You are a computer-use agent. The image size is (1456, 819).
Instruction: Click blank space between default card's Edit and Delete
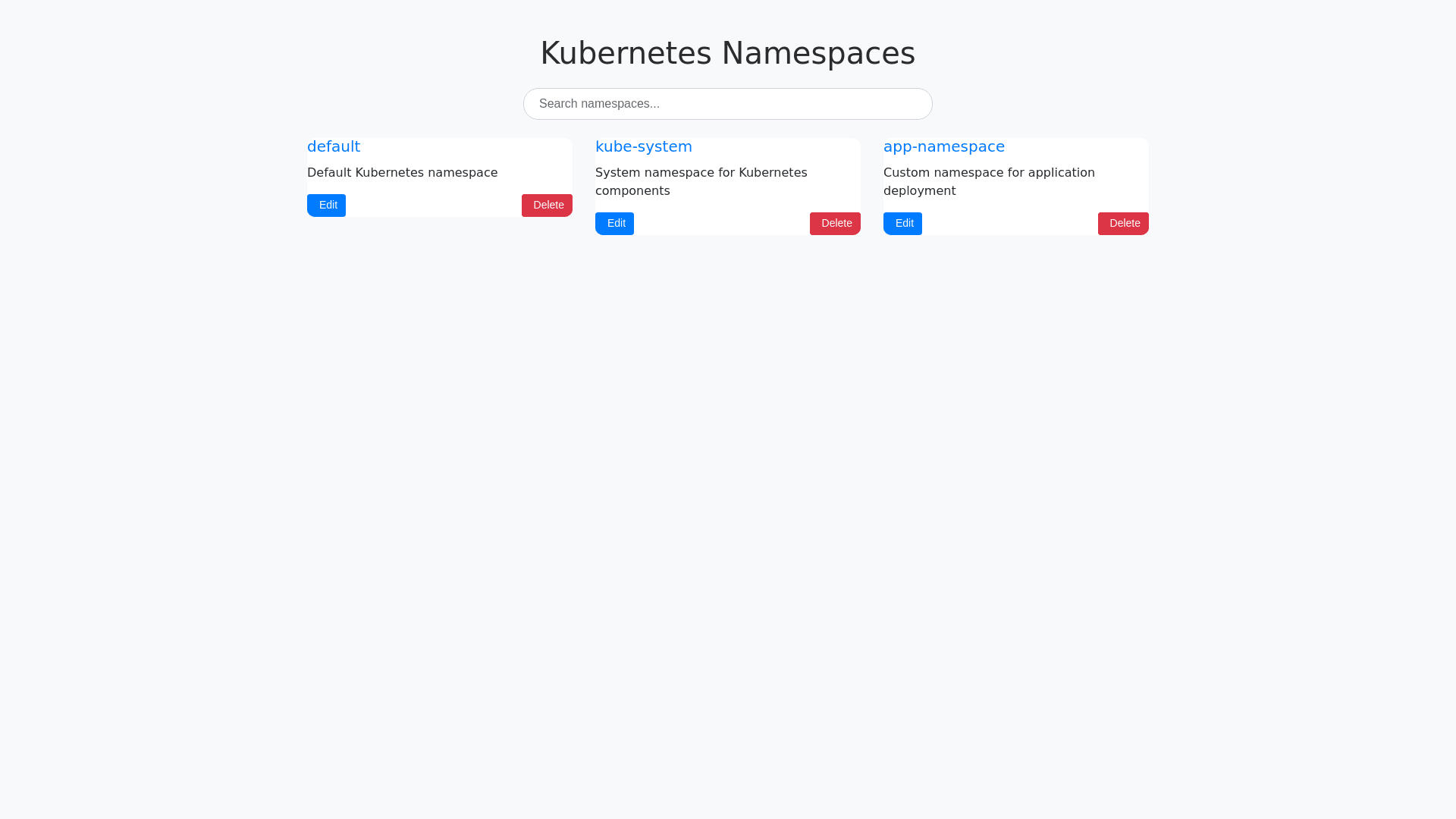tap(434, 206)
